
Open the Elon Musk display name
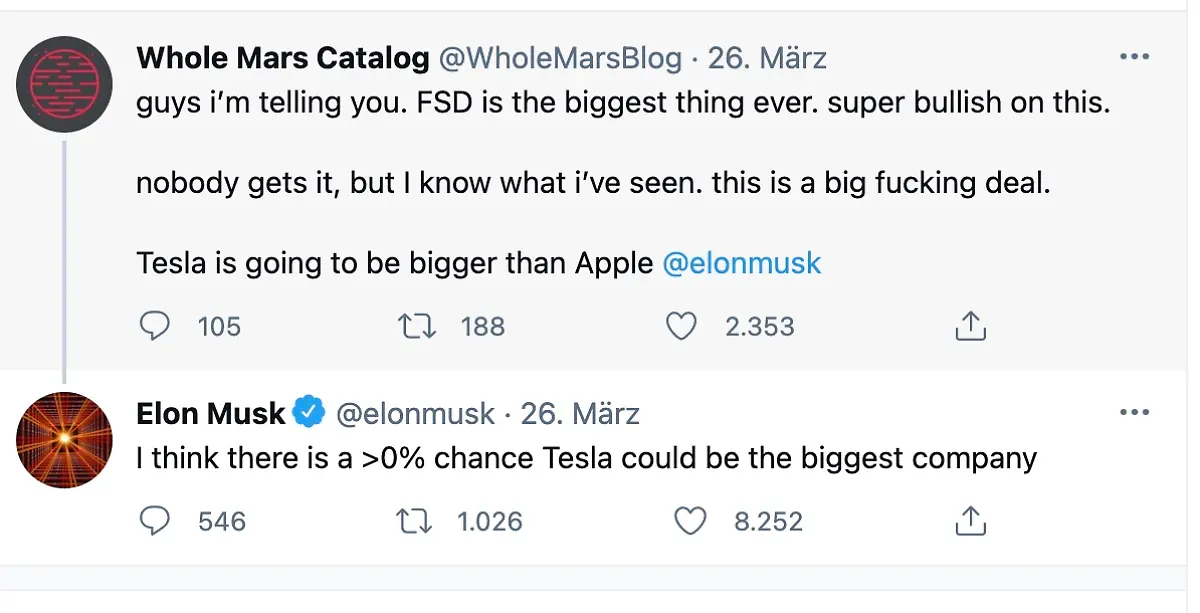[211, 413]
